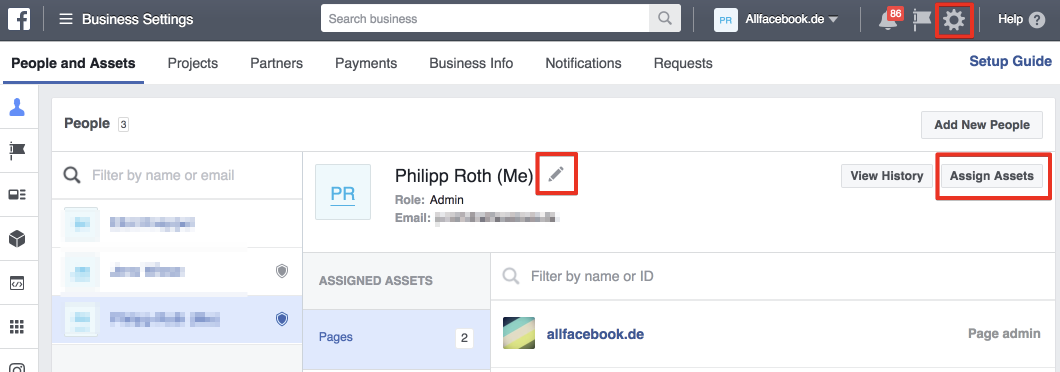Select the Pages flag icon in the sidebar
The width and height of the screenshot is (1060, 372).
point(18,150)
